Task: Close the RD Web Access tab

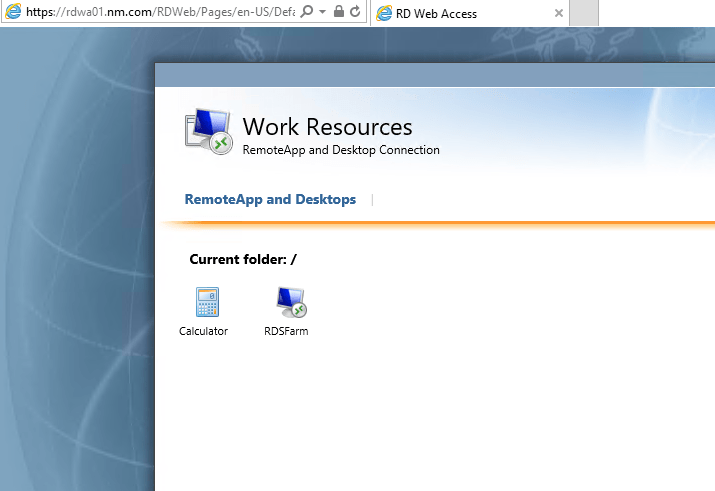Action: pyautogui.click(x=559, y=13)
